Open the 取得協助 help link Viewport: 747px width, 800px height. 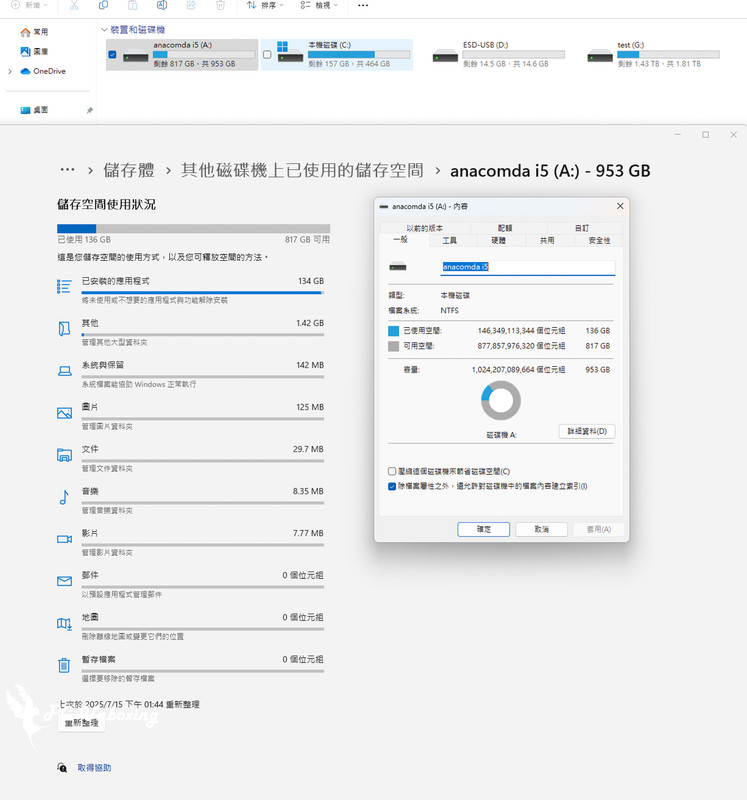pos(94,767)
